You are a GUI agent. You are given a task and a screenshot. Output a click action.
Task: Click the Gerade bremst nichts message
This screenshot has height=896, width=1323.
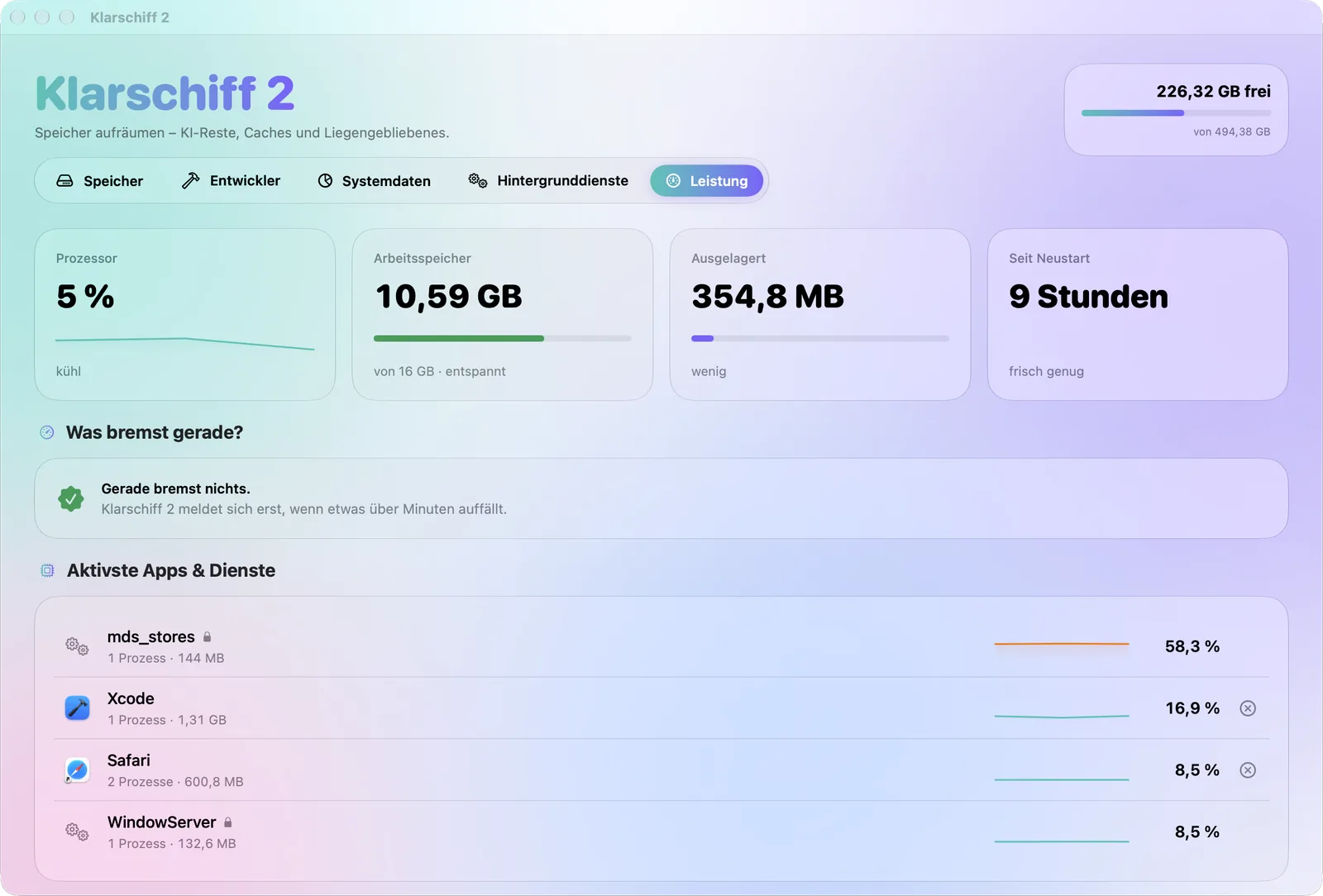175,489
